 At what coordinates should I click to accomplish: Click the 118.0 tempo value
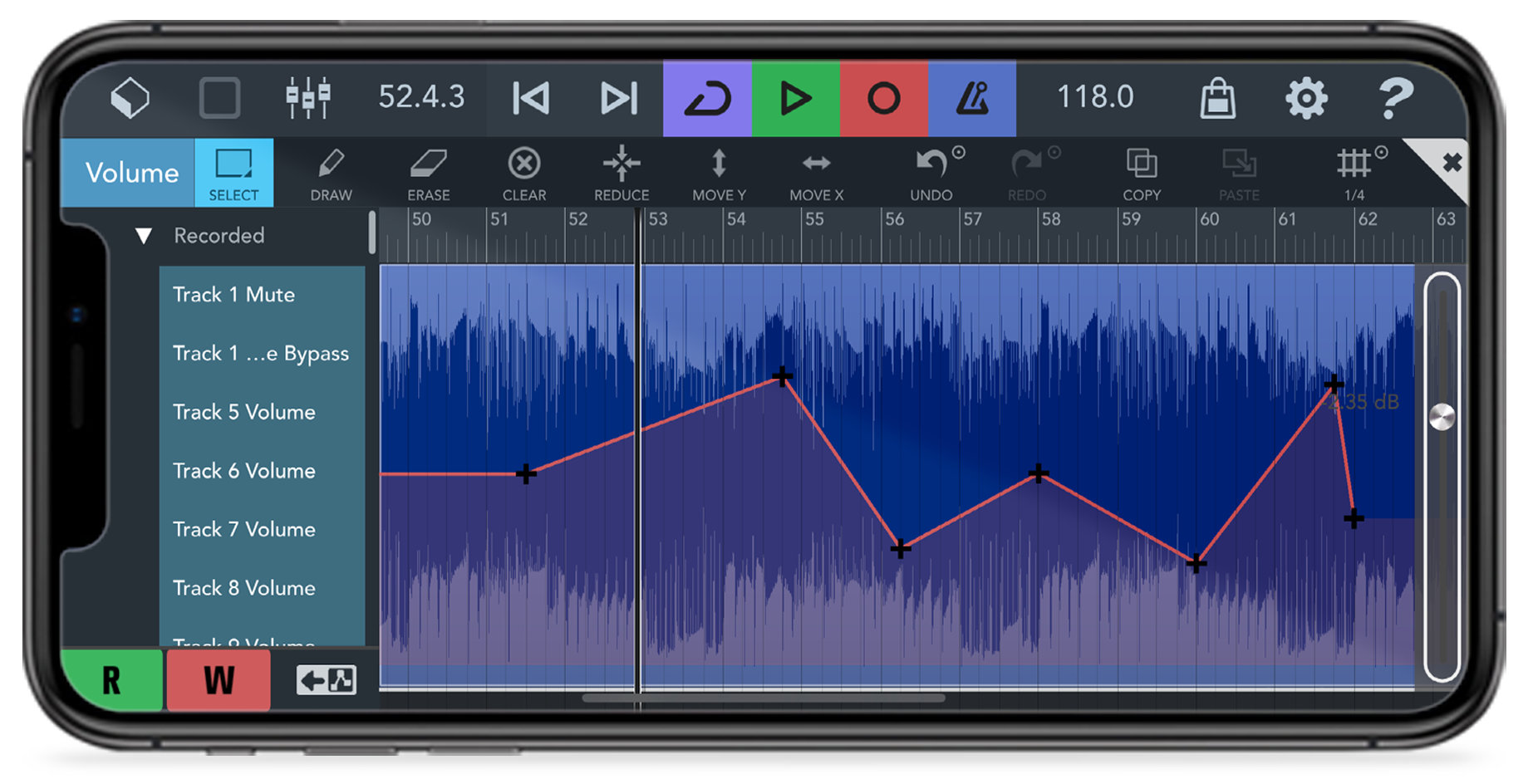[x=1095, y=97]
